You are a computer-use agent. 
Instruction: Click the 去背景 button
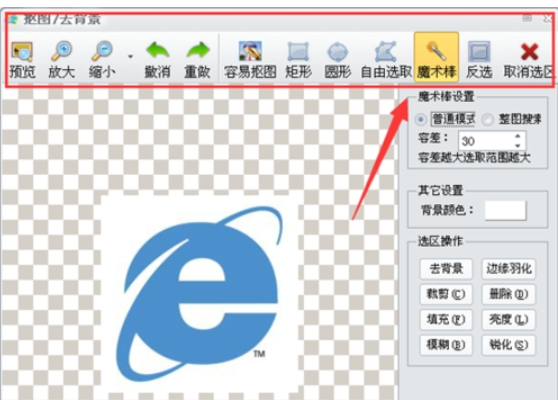446,269
